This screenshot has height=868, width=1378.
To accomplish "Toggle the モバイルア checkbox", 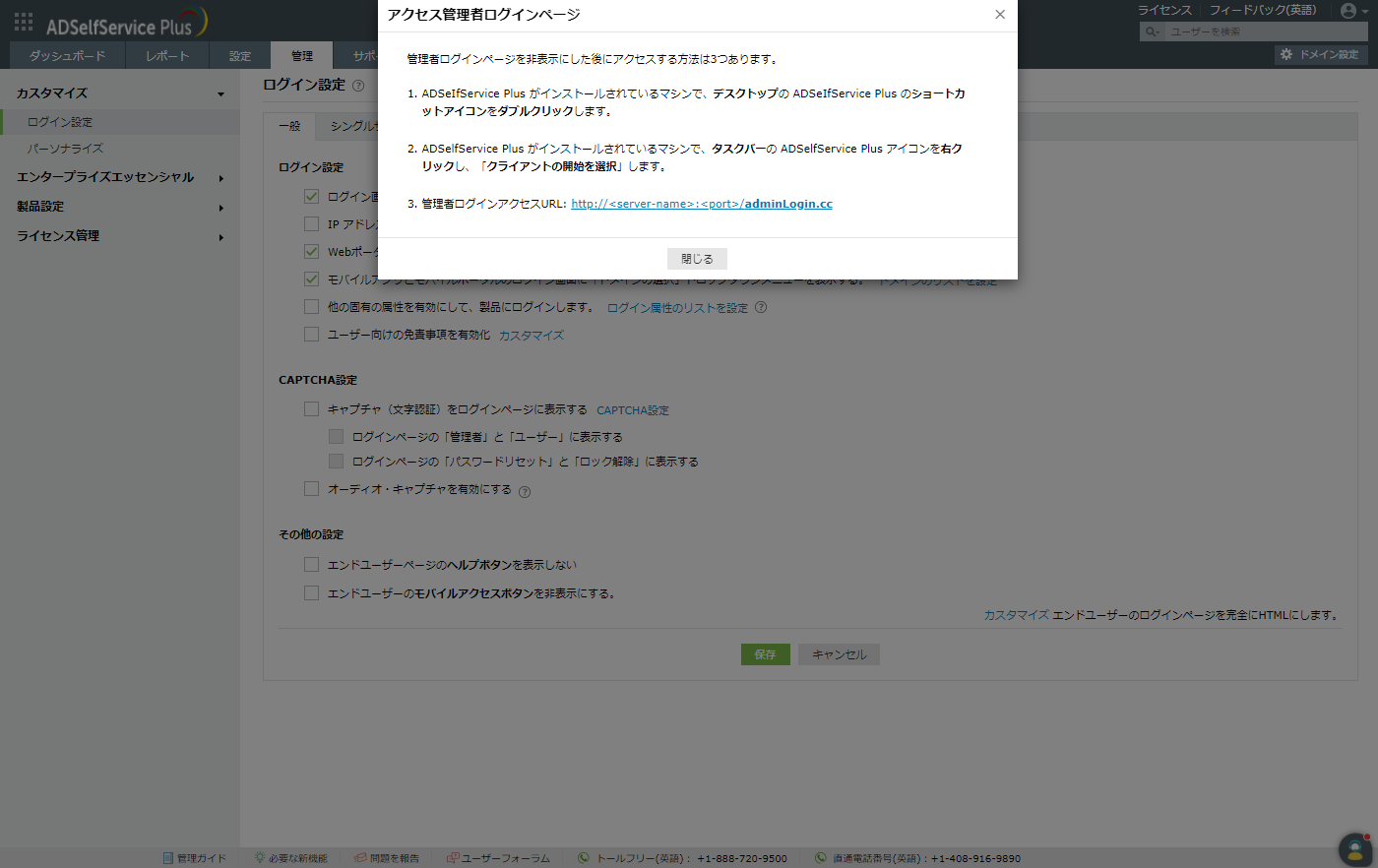I will [311, 279].
